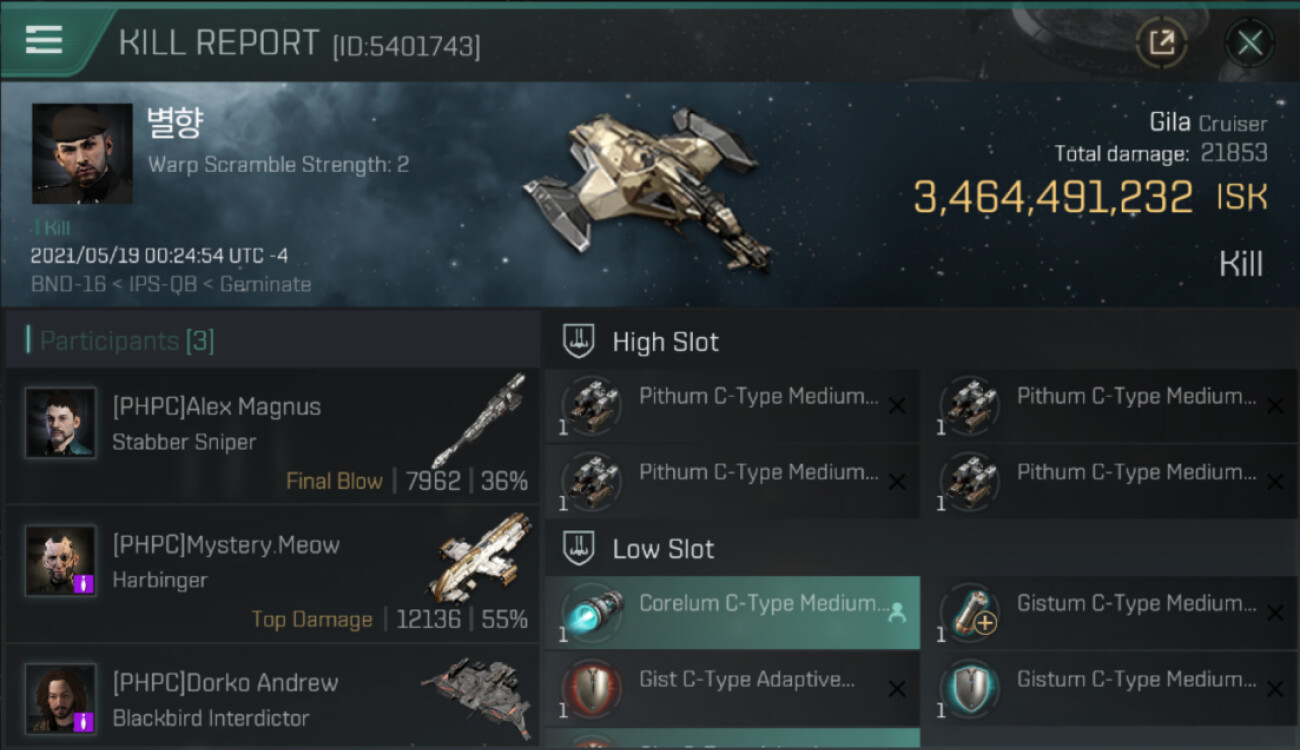Click the share kill report icon
The image size is (1300, 750).
(1161, 43)
